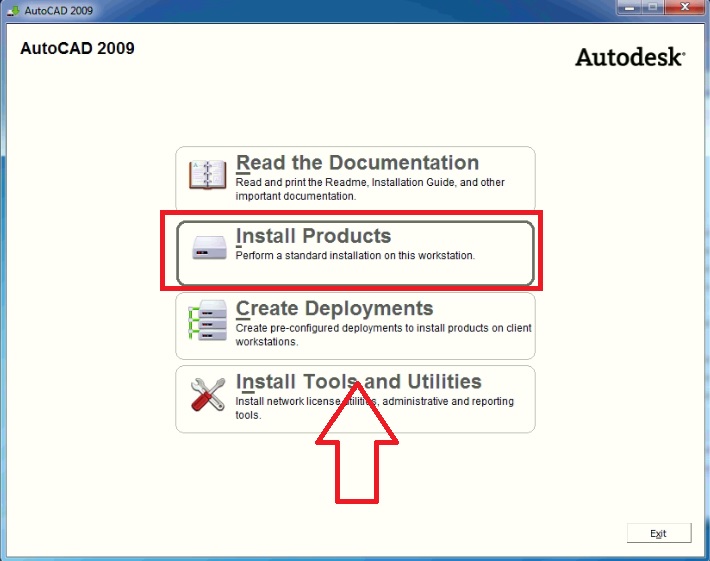The height and width of the screenshot is (561, 710).
Task: Open the Read the Documentation heading
Action: point(357,163)
